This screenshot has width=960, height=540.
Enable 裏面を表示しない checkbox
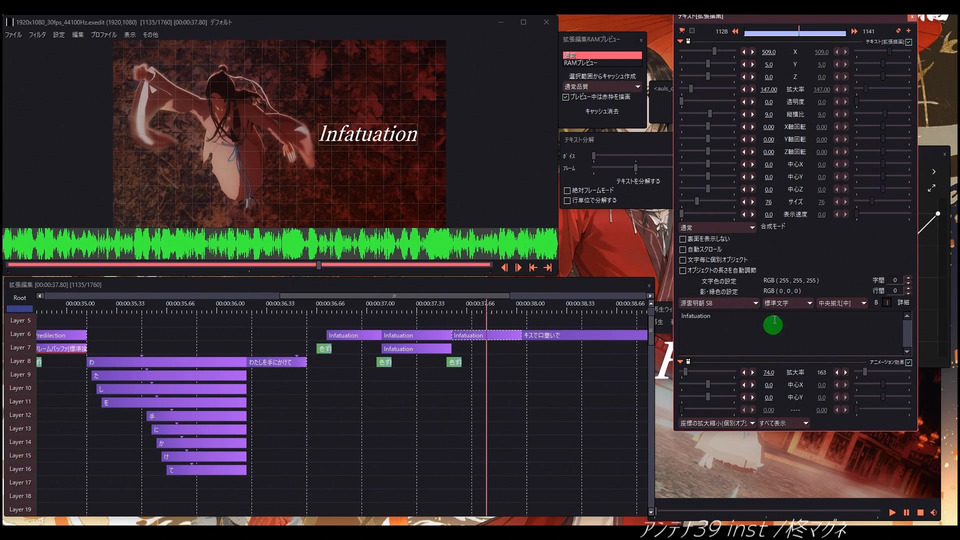(x=683, y=239)
